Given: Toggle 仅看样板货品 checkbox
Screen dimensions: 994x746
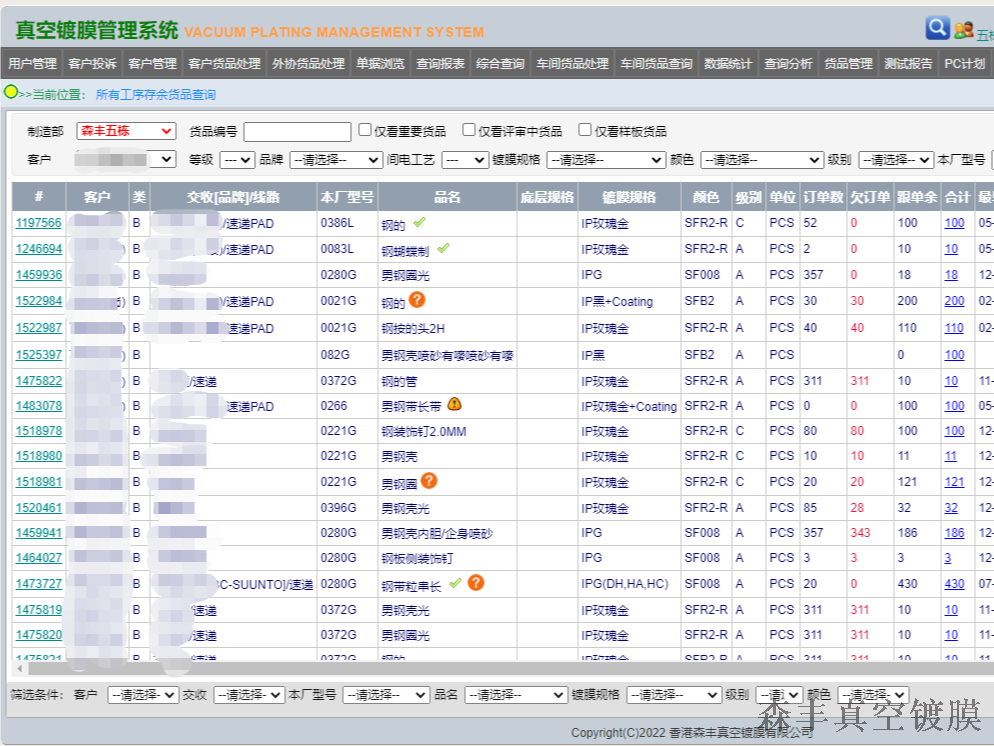Looking at the screenshot, I should tap(584, 130).
